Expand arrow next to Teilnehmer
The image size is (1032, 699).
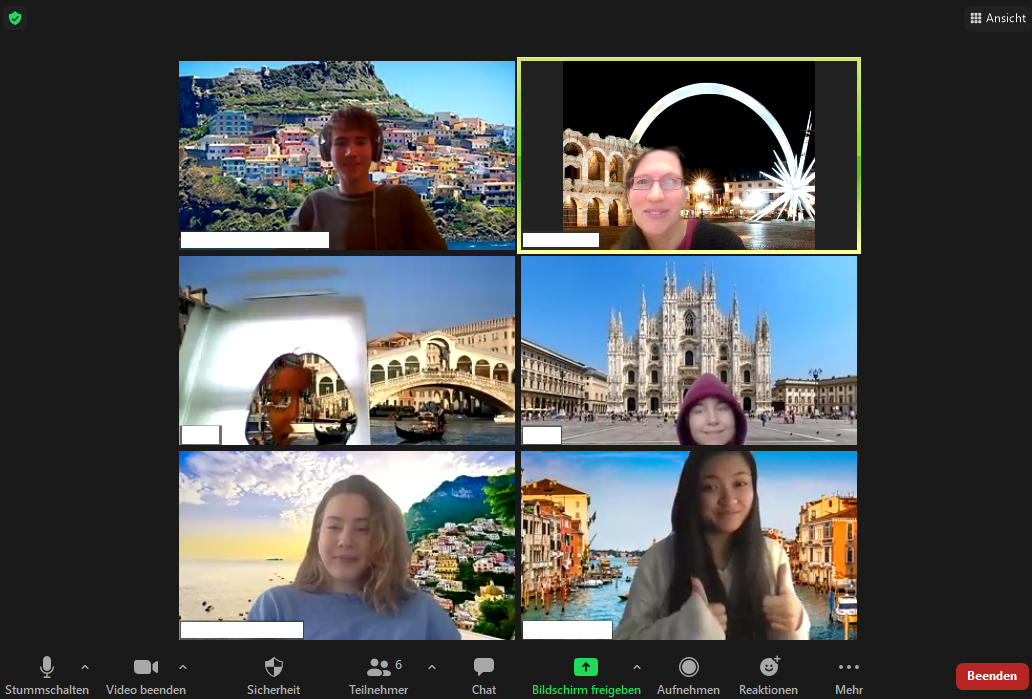coord(432,667)
